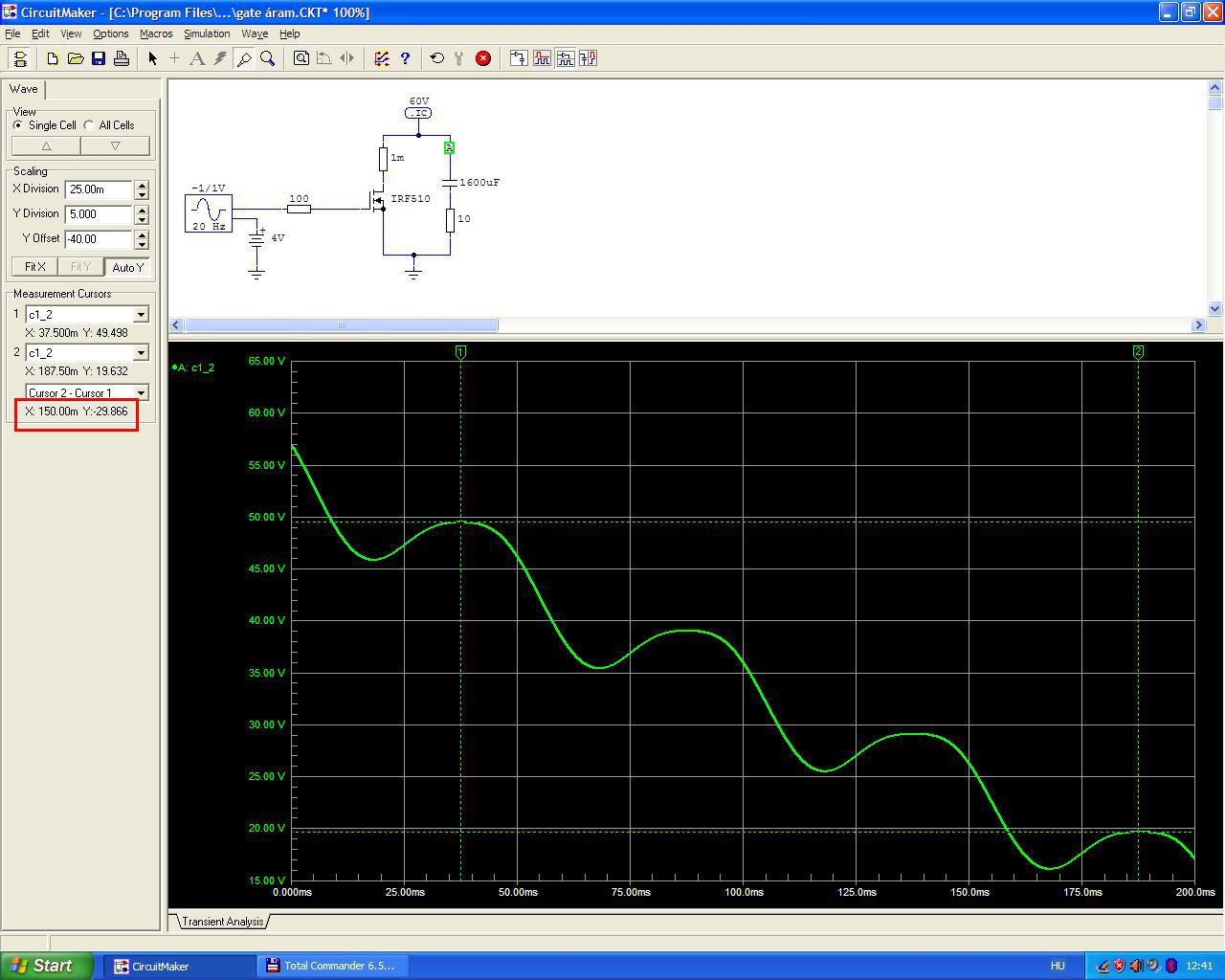Click the Y Offset input field
The width and height of the screenshot is (1225, 980).
coord(100,239)
